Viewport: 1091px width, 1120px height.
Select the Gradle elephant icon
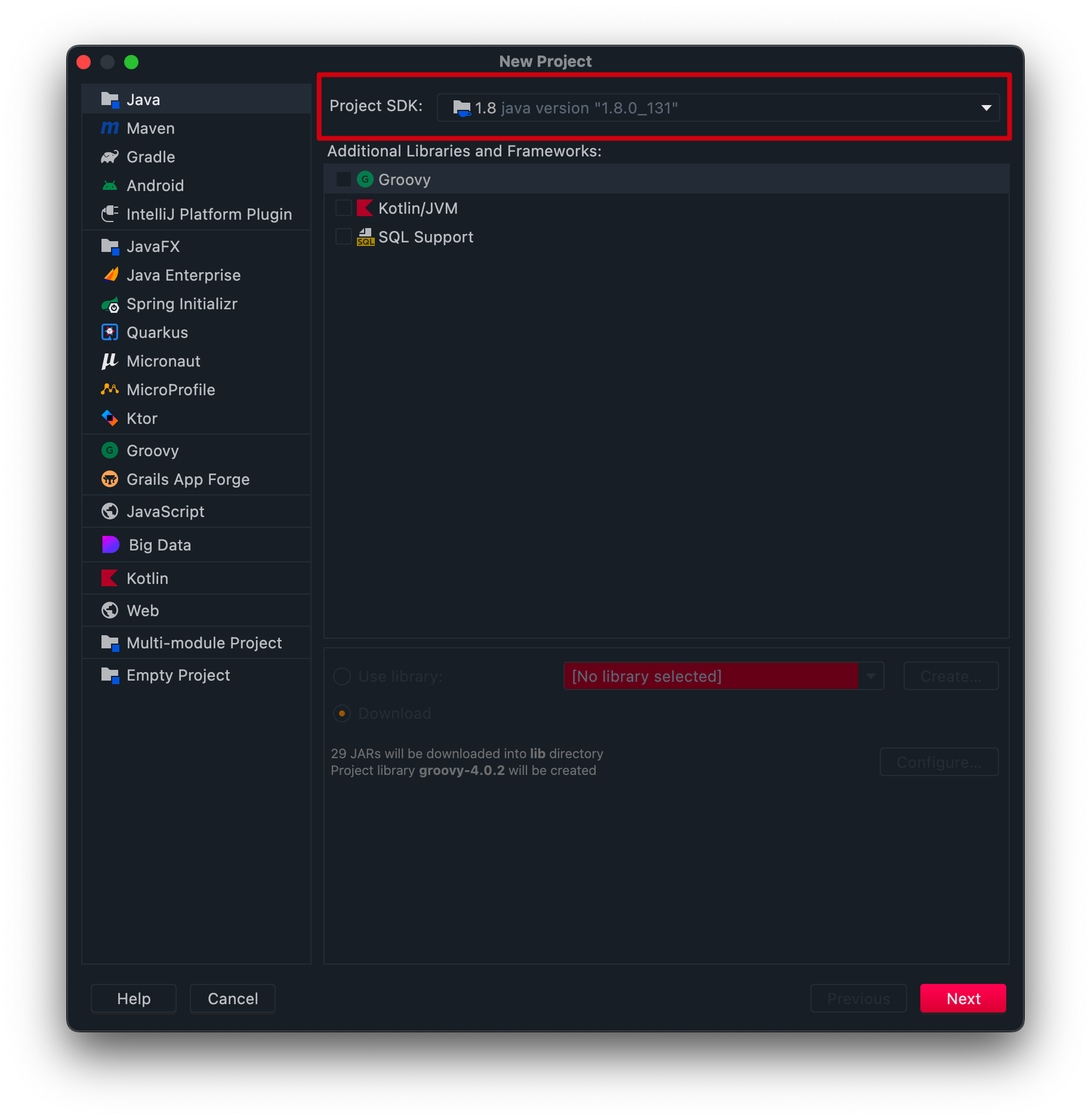click(110, 157)
